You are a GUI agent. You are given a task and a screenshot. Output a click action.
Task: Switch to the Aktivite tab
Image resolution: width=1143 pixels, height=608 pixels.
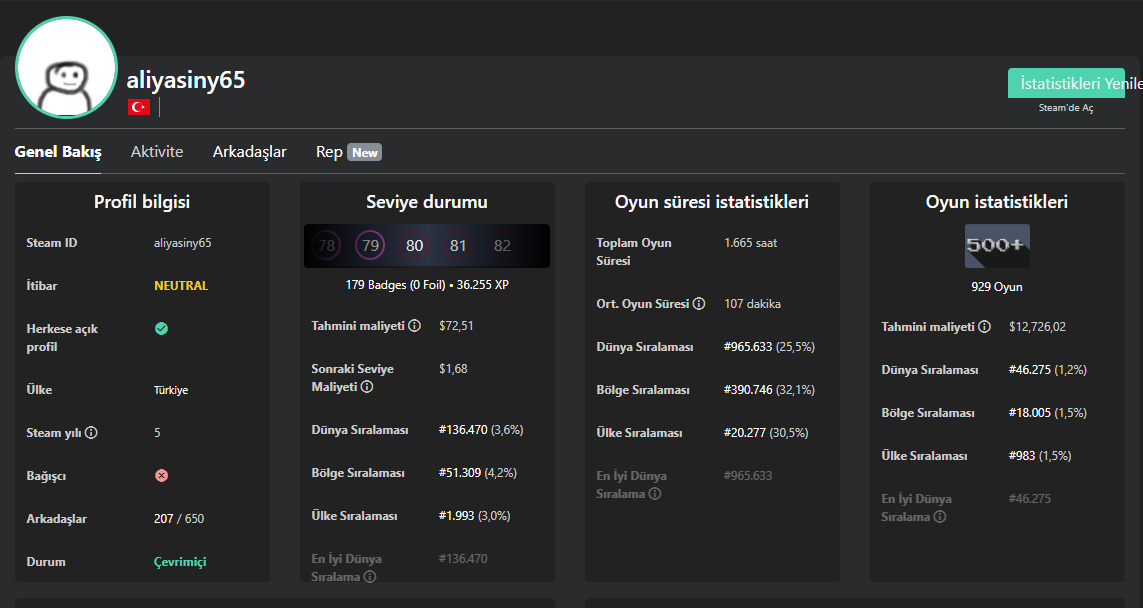point(157,152)
